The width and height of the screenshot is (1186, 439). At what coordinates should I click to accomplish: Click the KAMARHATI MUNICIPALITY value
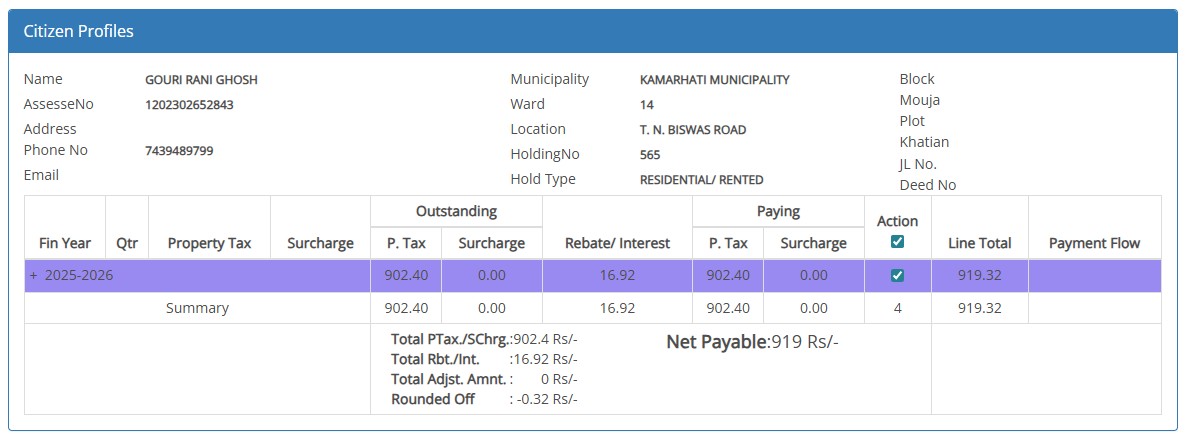(714, 80)
